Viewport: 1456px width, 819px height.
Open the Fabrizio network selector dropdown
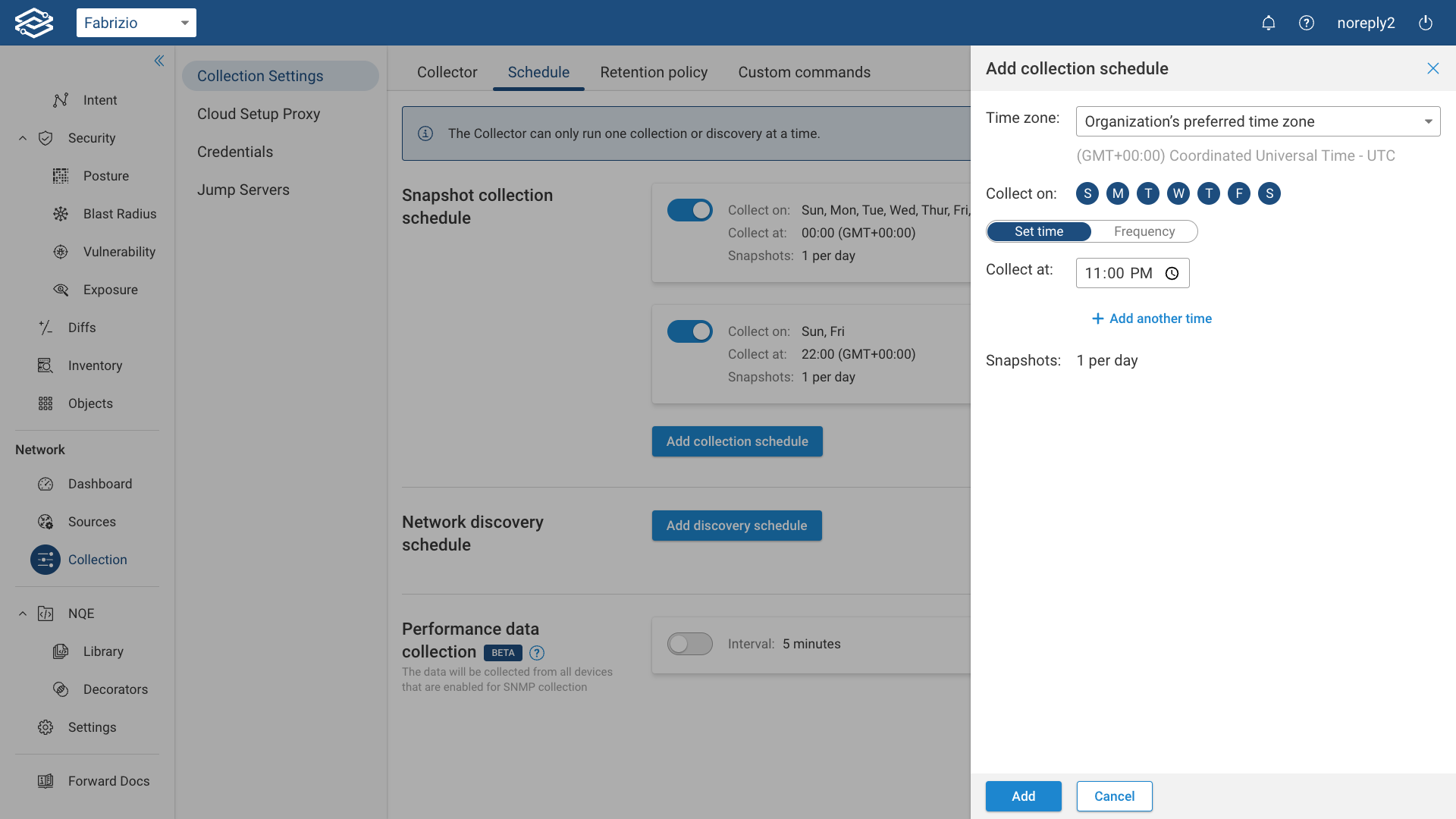pos(136,23)
